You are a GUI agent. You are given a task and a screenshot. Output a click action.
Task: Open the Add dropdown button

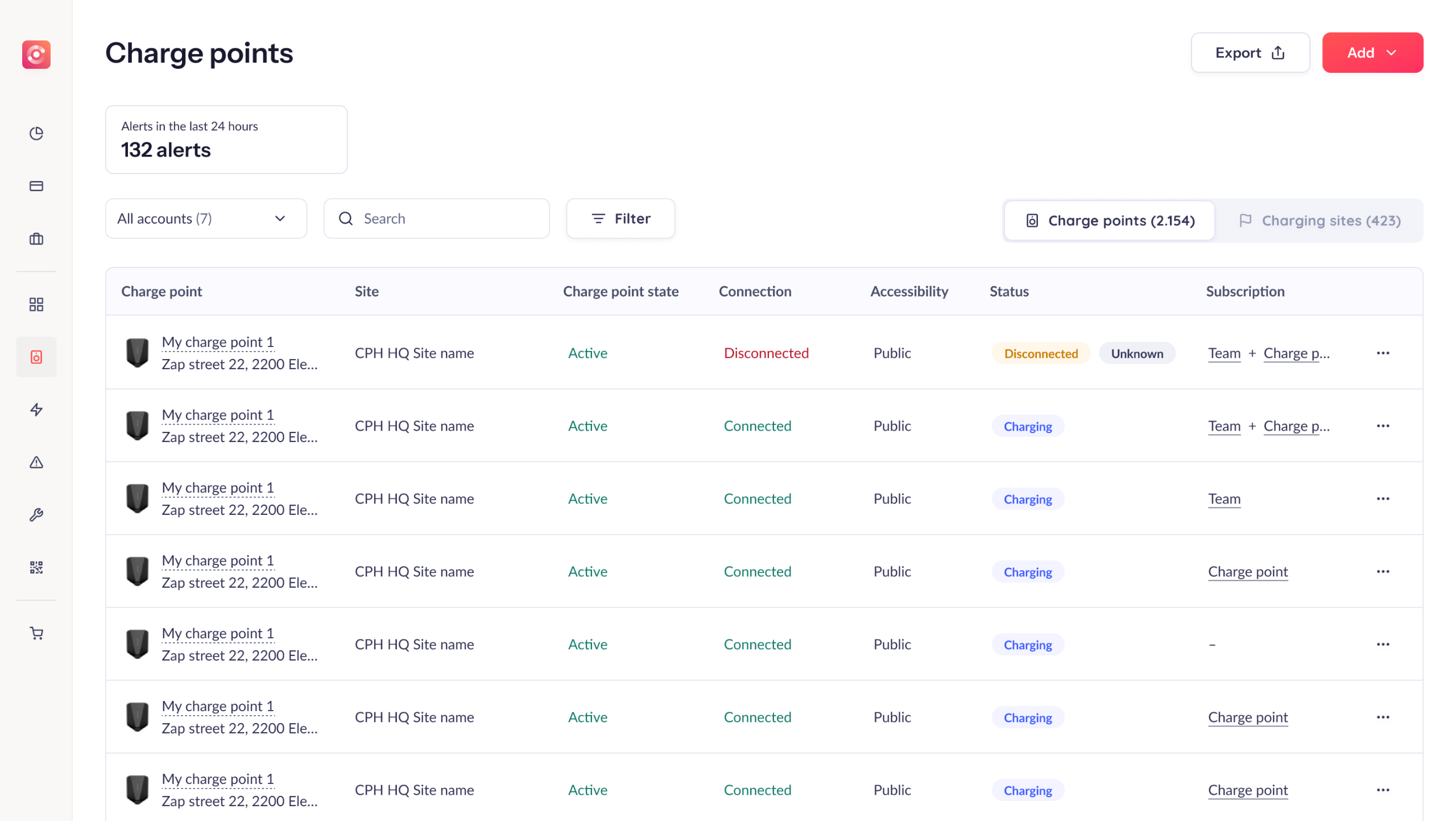pyautogui.click(x=1372, y=52)
